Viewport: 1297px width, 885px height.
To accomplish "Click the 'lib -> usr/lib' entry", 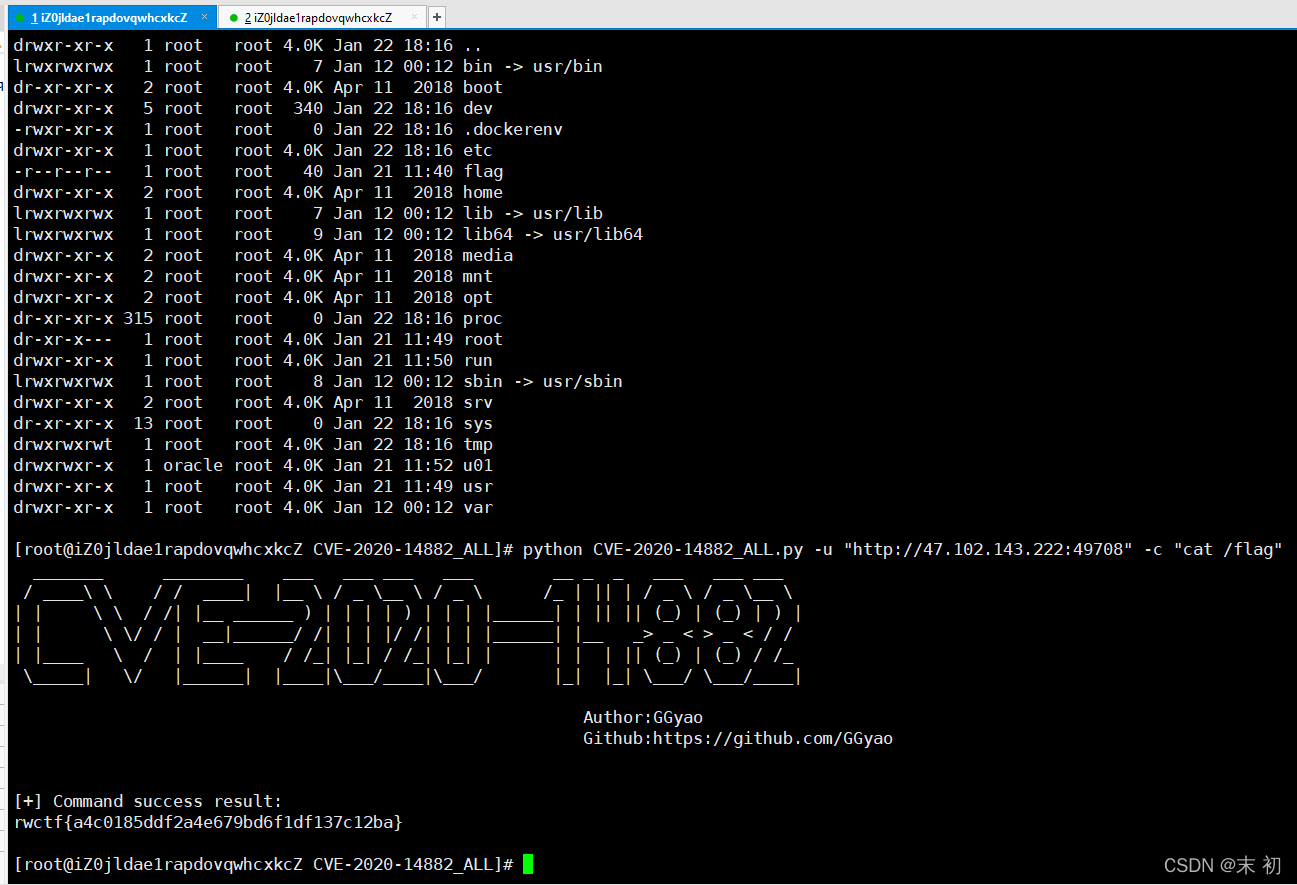I will click(x=532, y=213).
